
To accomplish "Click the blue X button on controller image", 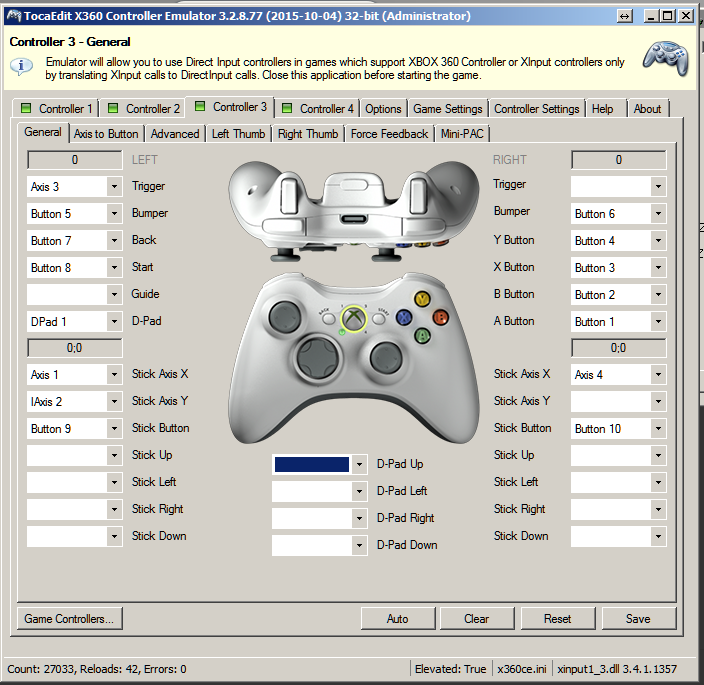I will click(x=405, y=317).
